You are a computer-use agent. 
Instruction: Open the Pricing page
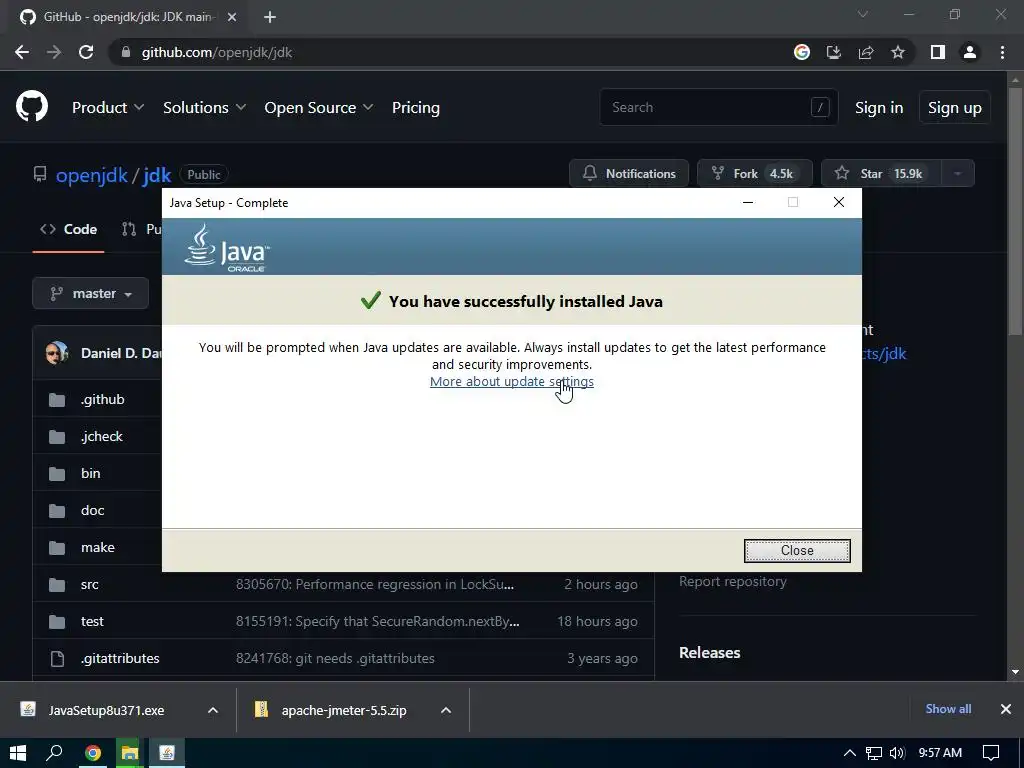click(415, 108)
